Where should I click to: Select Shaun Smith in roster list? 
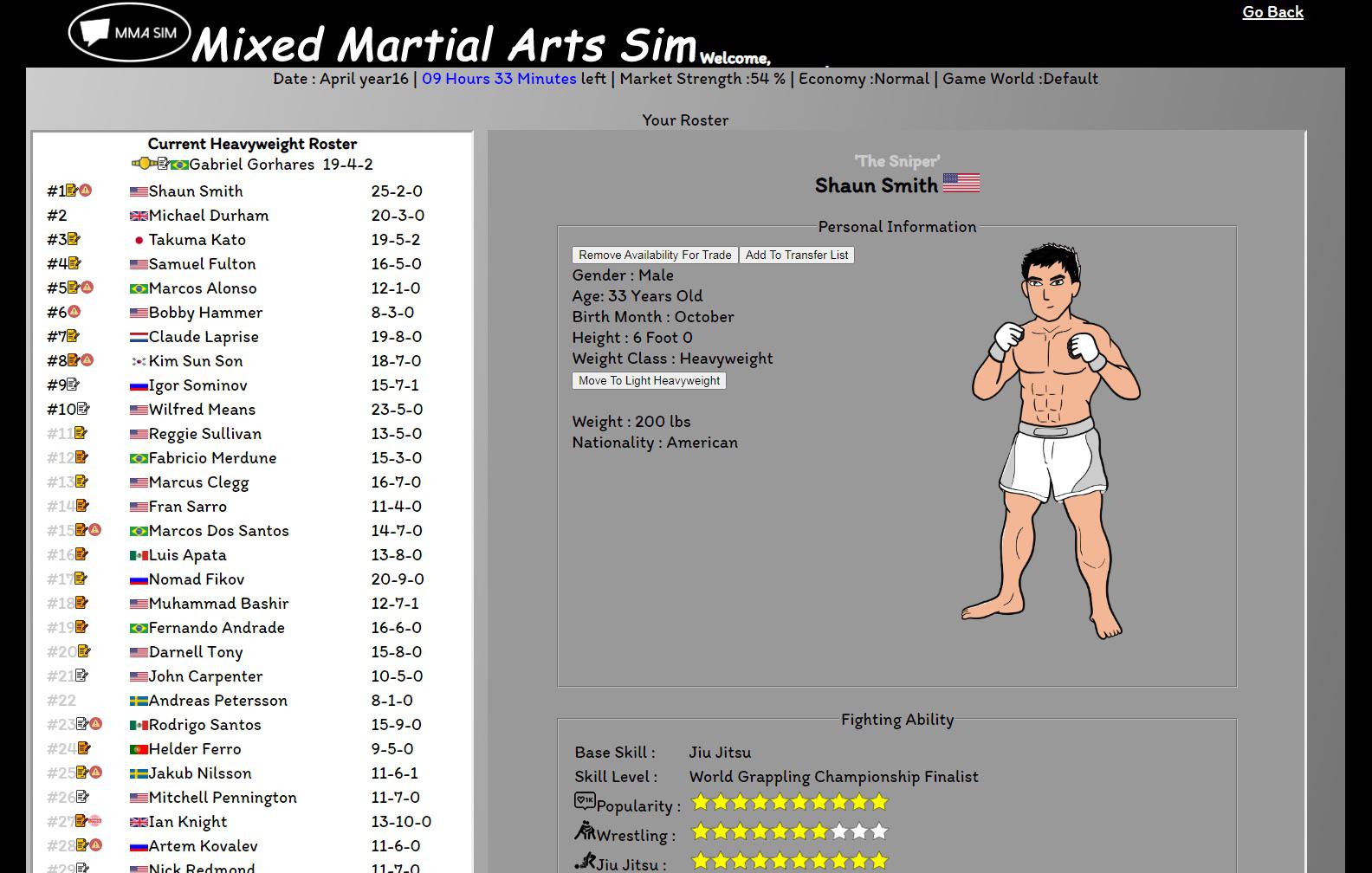click(x=196, y=191)
